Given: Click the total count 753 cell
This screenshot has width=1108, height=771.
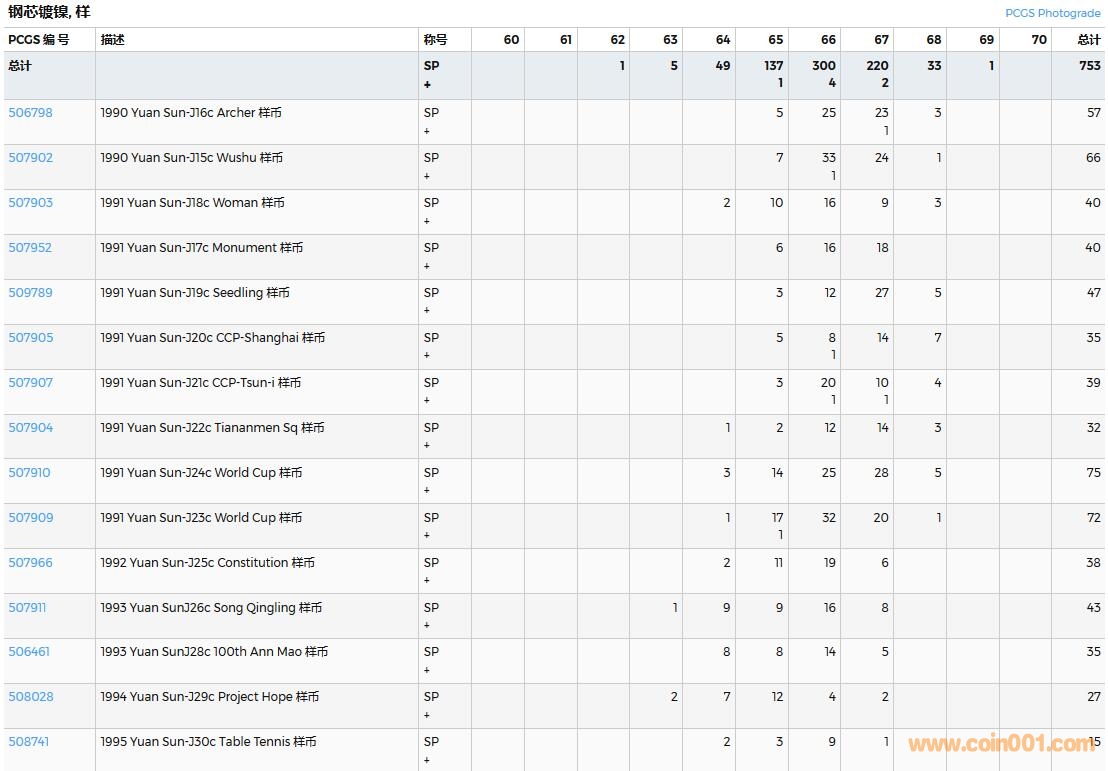Looking at the screenshot, I should [x=1089, y=66].
